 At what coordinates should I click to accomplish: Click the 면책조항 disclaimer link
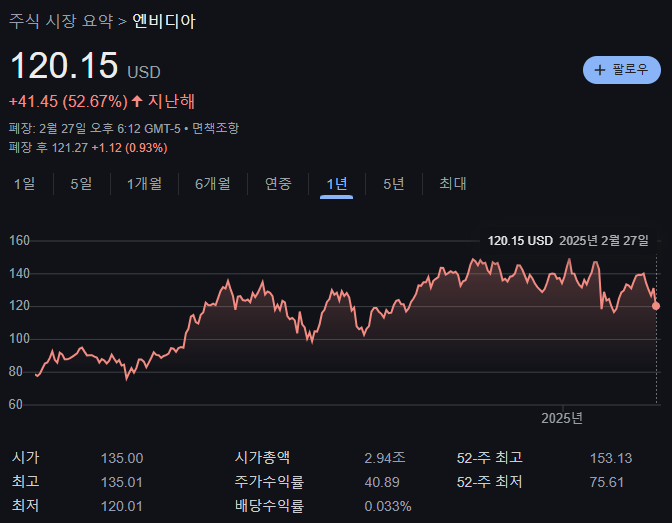click(x=215, y=128)
